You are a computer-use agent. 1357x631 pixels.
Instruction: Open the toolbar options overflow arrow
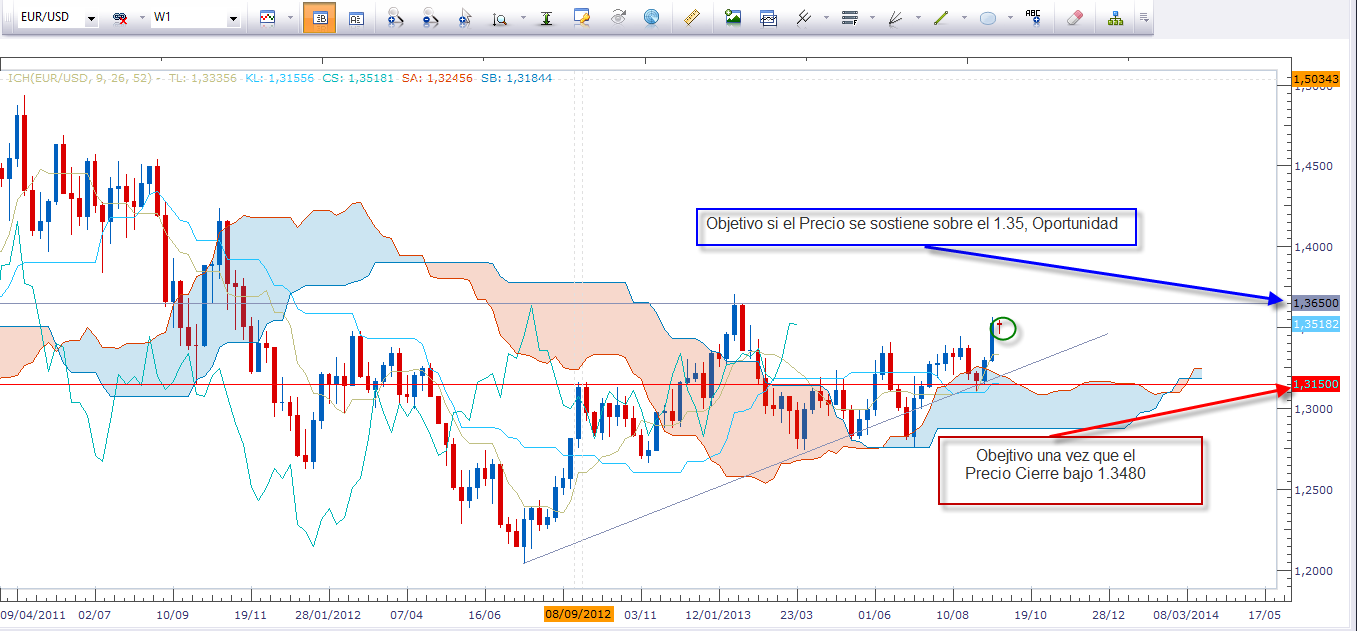click(x=1143, y=18)
